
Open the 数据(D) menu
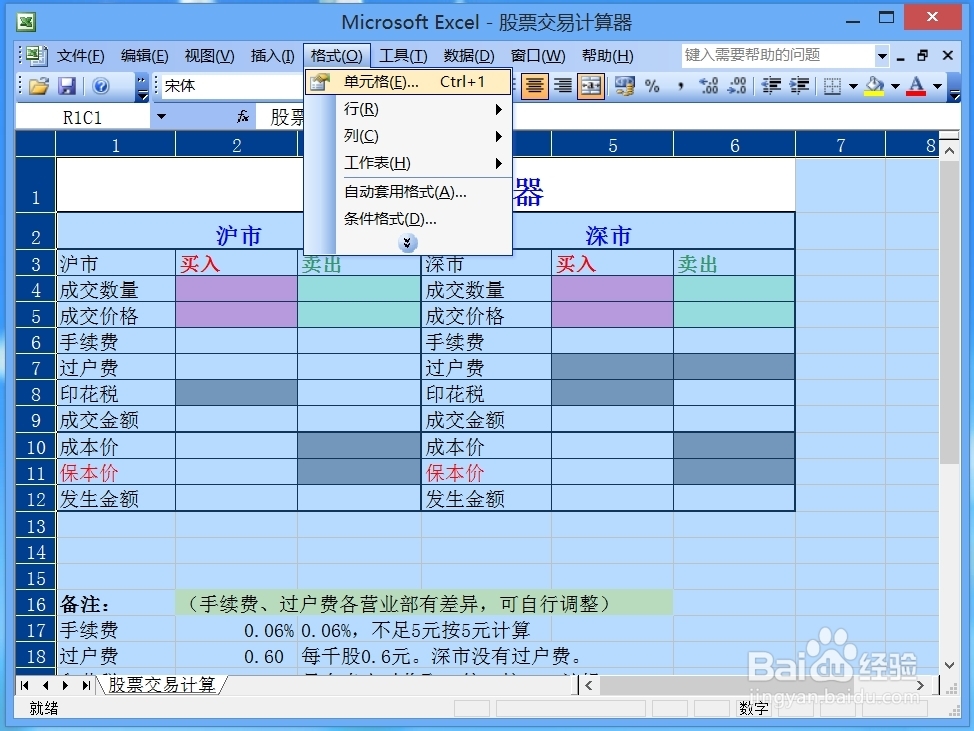(x=468, y=56)
